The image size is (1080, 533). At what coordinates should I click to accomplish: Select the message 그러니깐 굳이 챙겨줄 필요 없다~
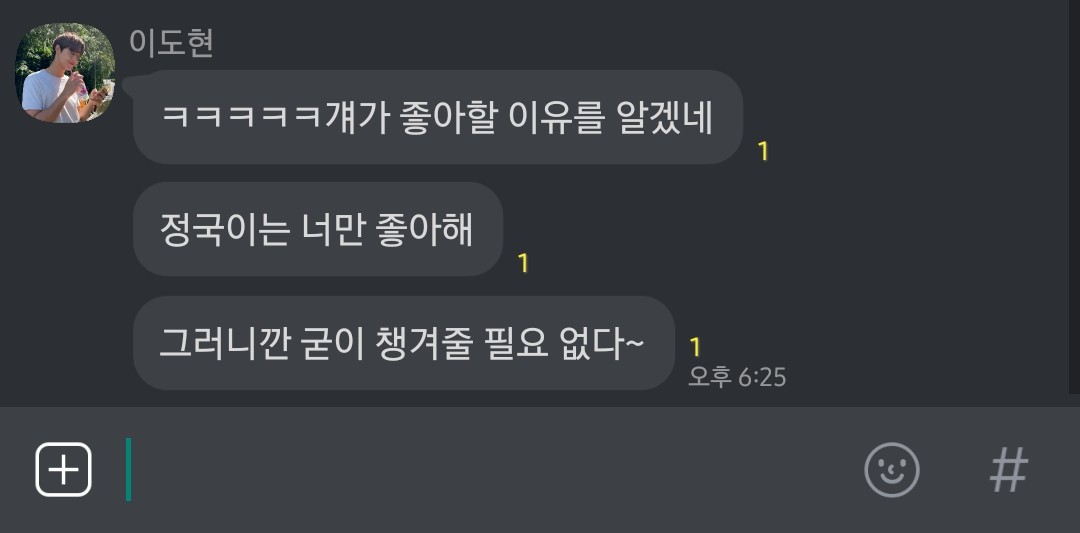[x=404, y=343]
